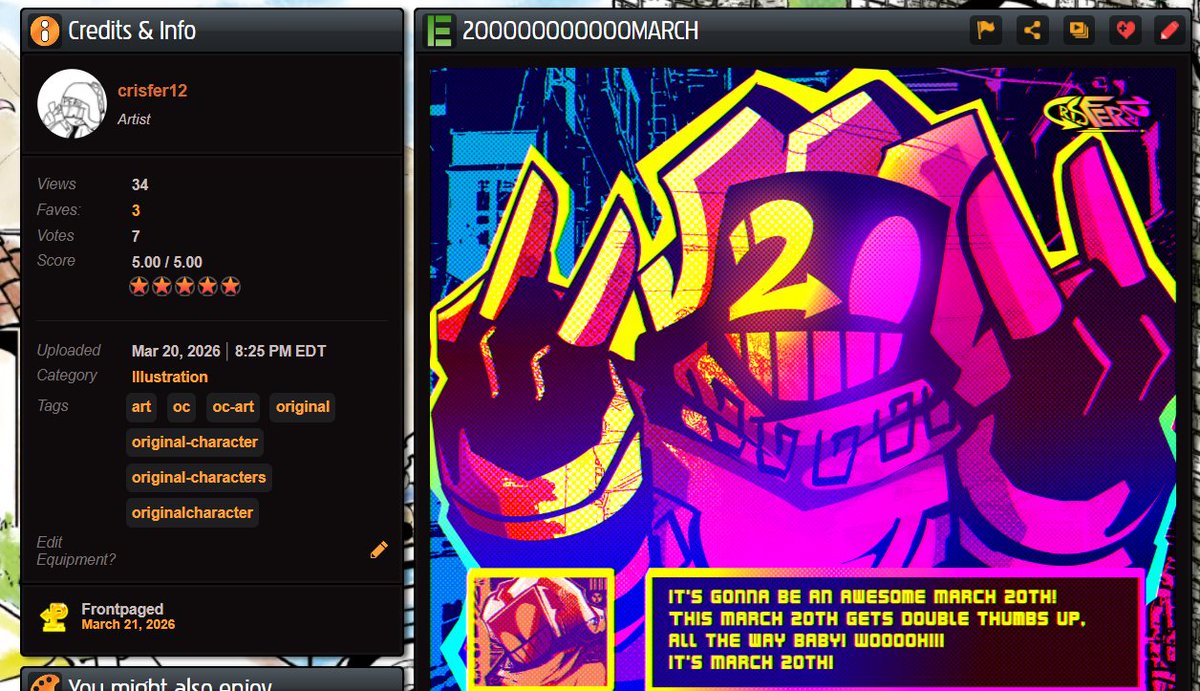Select the original-character tag
1200x691 pixels.
coord(195,442)
